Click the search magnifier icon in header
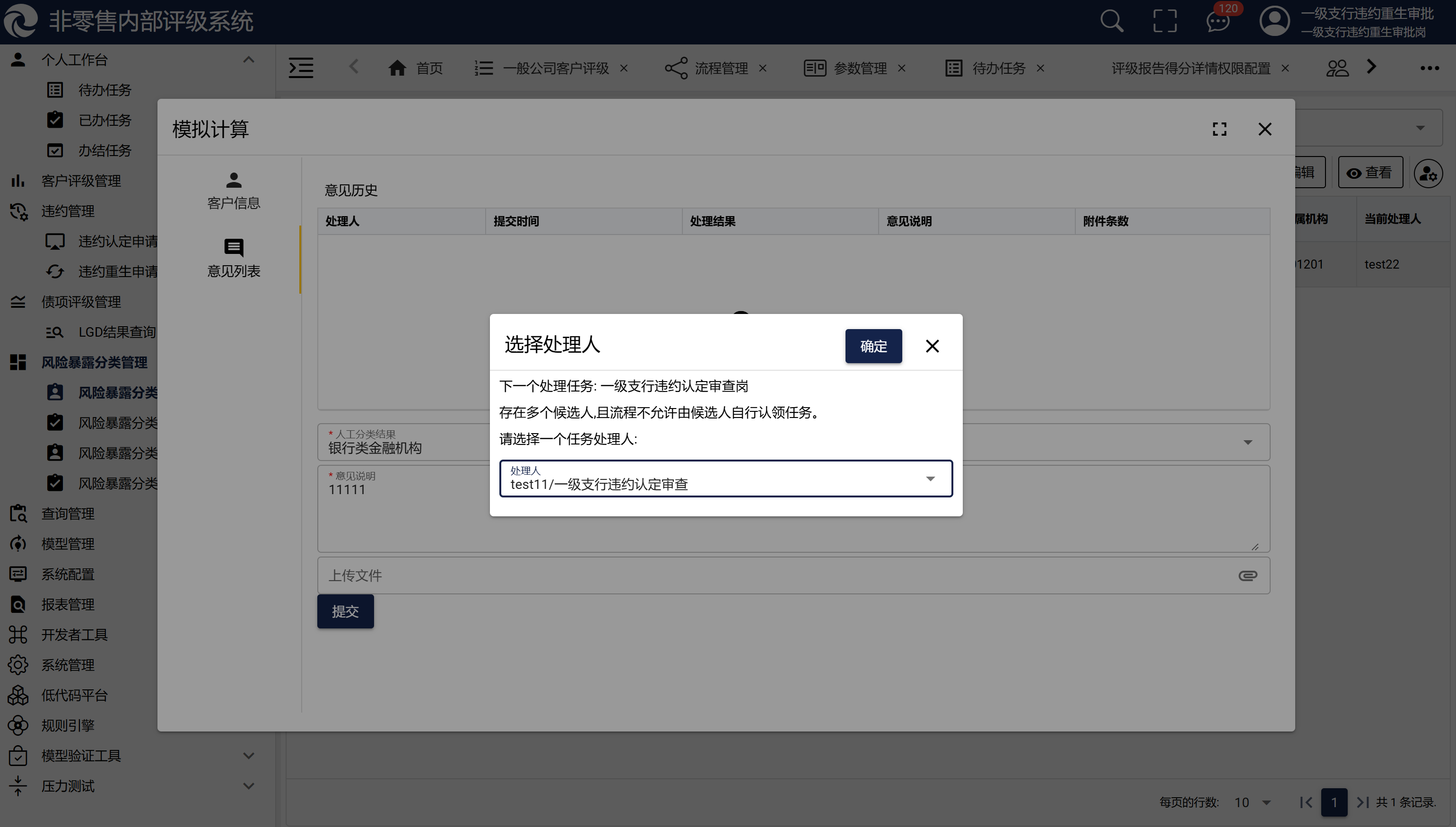The image size is (1456, 827). click(1111, 22)
